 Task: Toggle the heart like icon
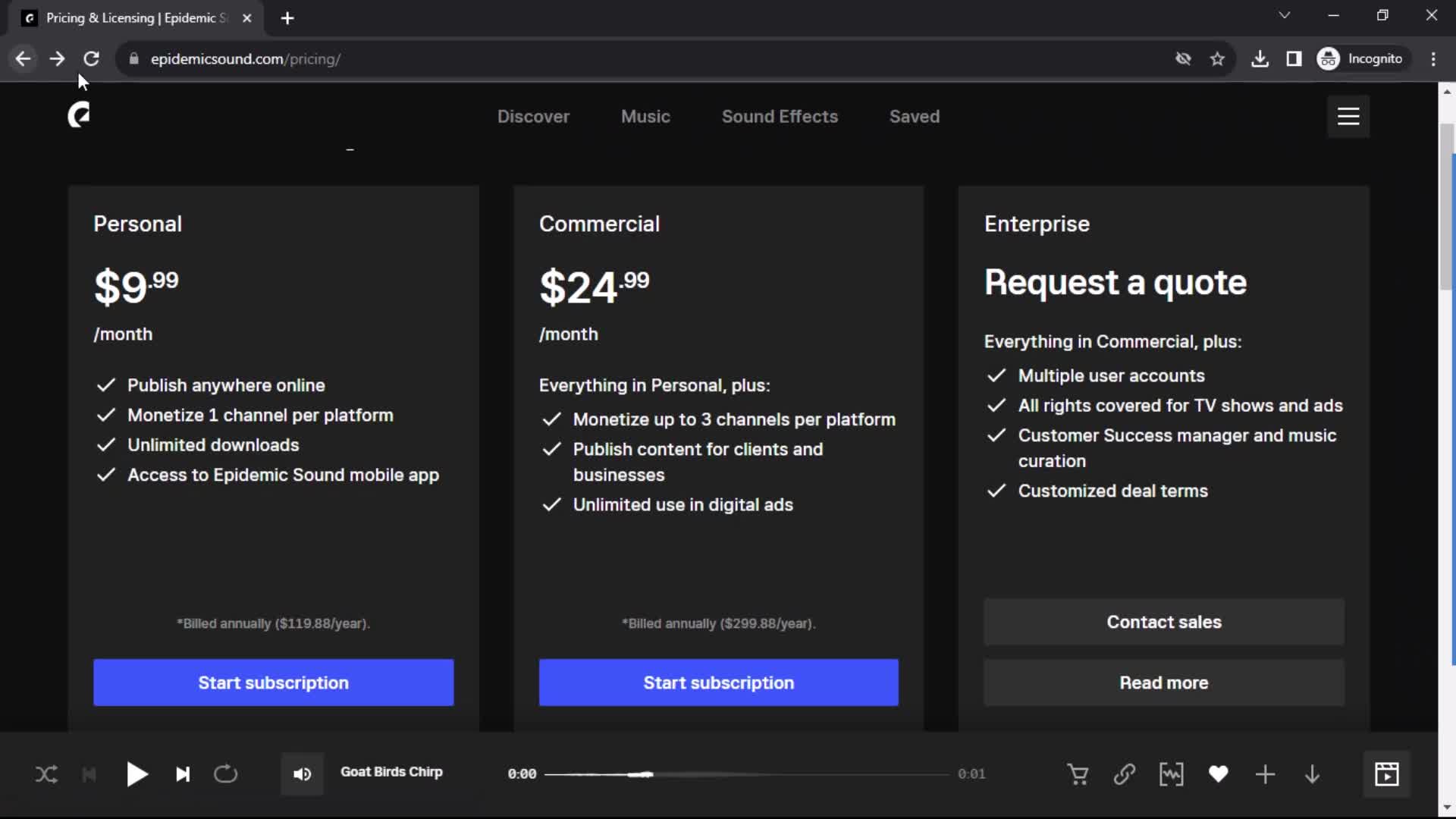tap(1219, 774)
